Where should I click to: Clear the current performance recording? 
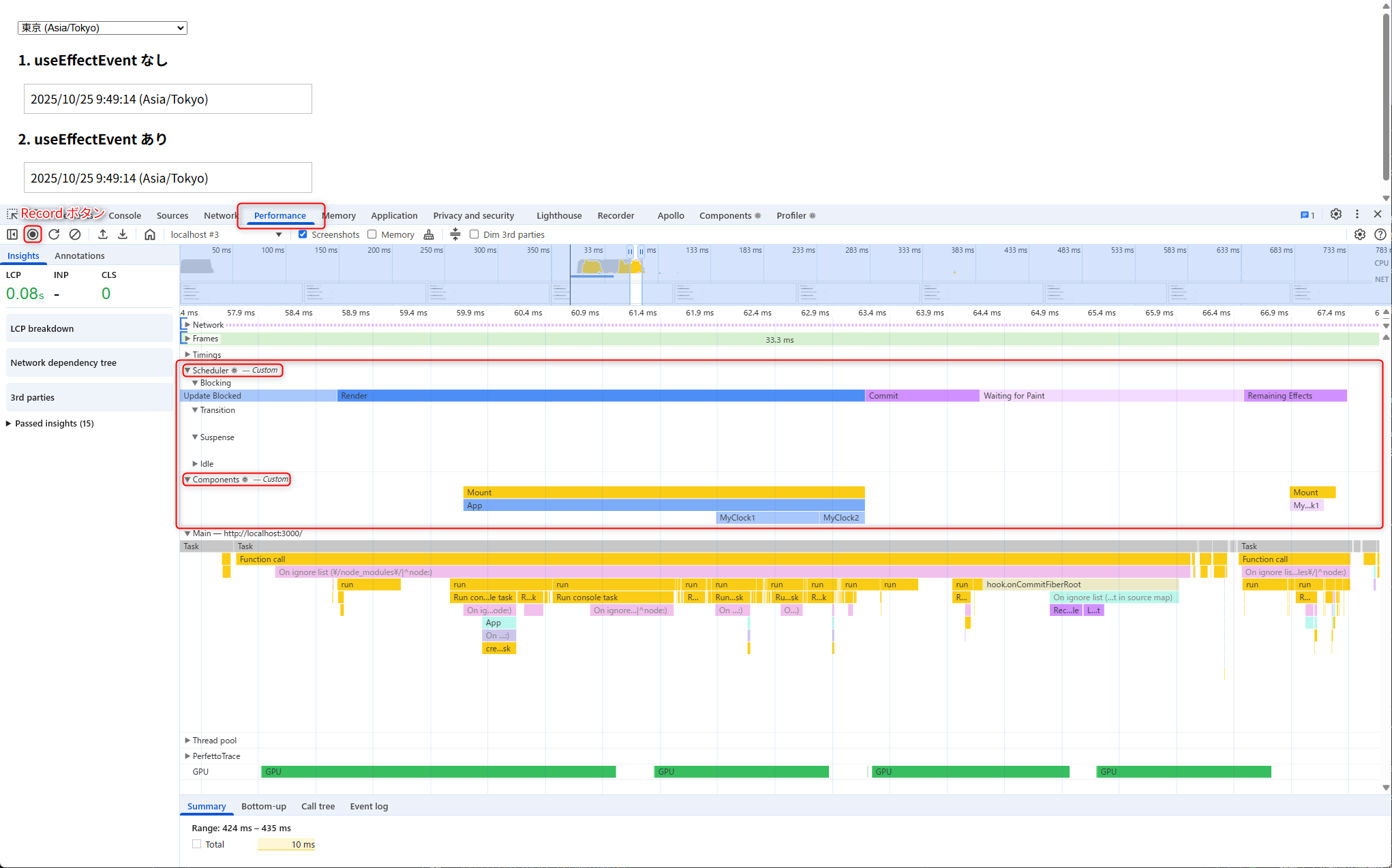(75, 234)
